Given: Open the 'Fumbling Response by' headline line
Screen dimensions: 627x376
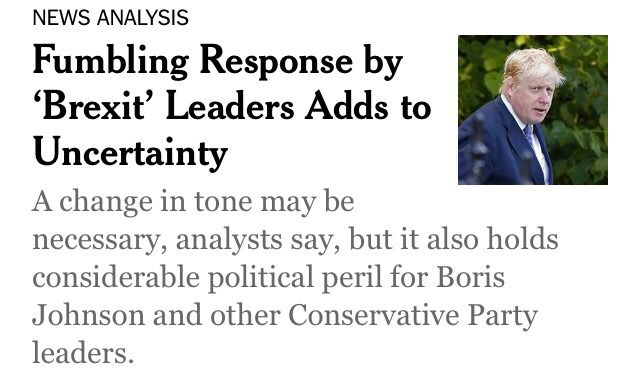Looking at the screenshot, I should (x=218, y=62).
